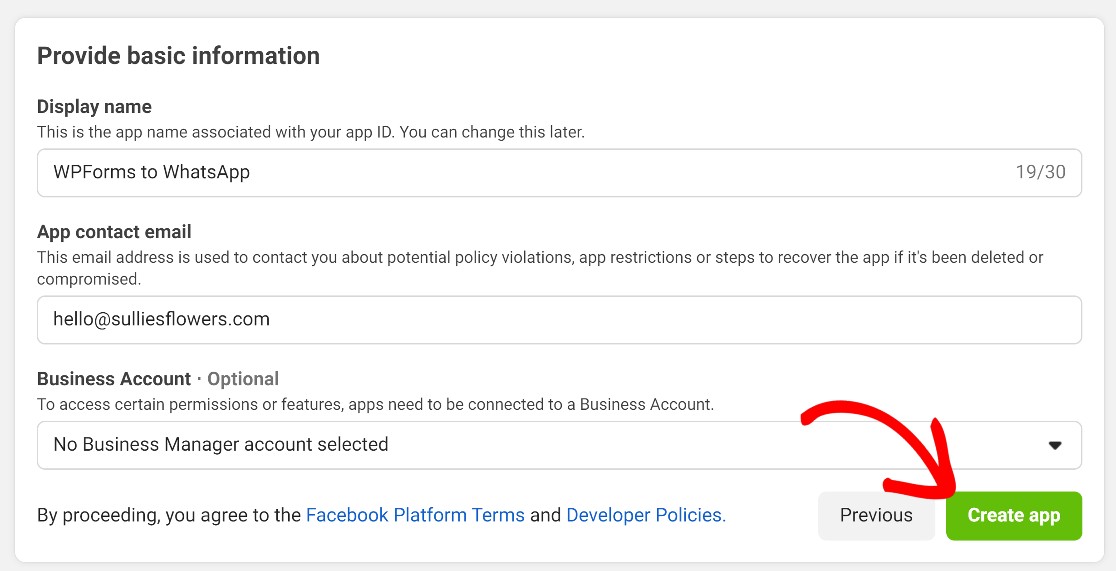Screen dimensions: 1116x571
Task: Focus the App contact email field
Action: coord(559,320)
